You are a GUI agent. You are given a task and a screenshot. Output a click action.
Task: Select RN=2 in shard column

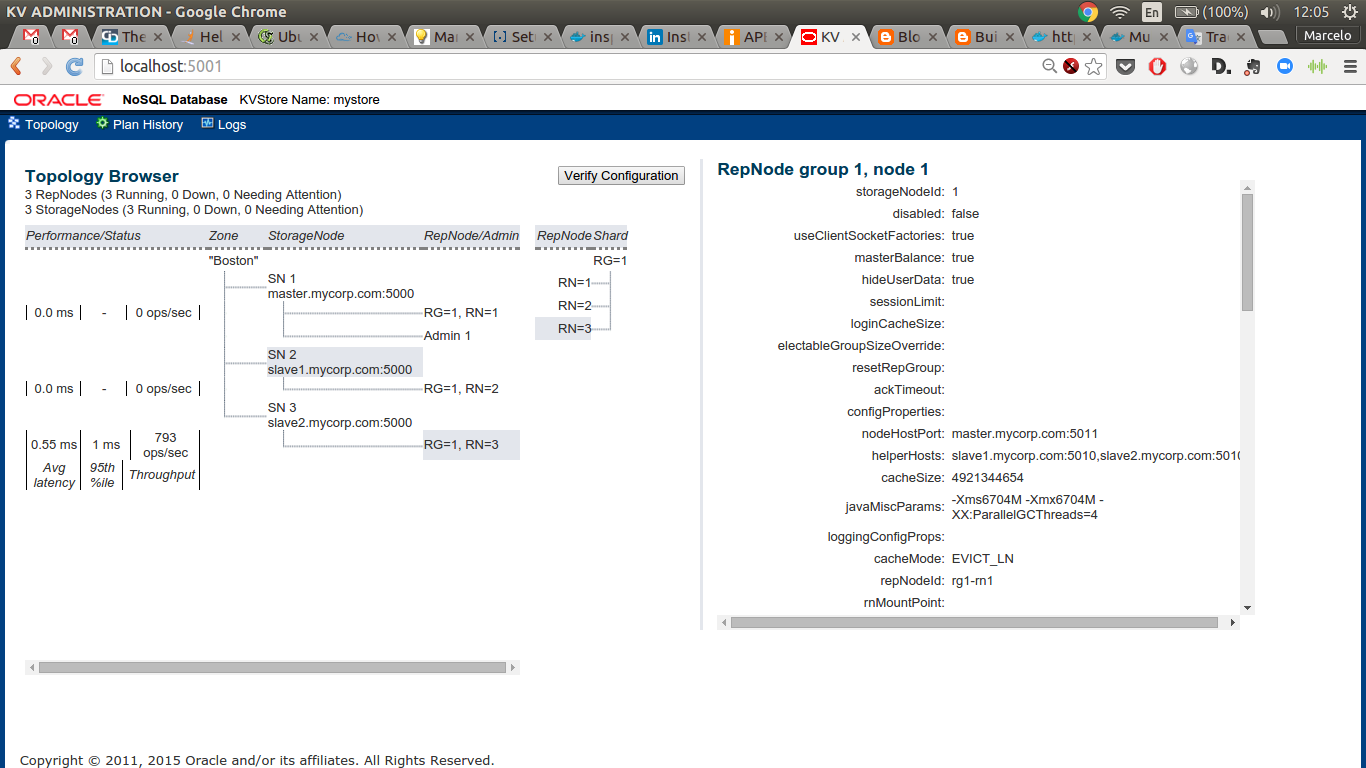click(574, 305)
